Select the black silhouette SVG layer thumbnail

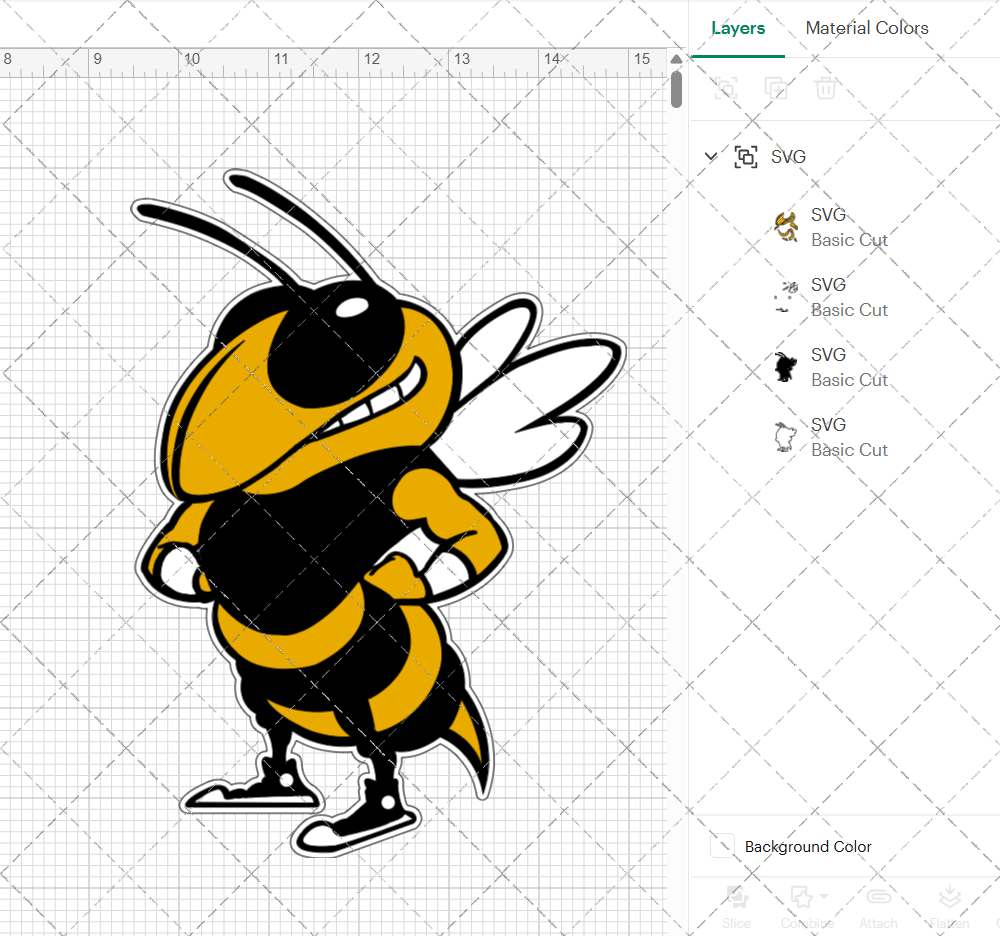pos(786,367)
